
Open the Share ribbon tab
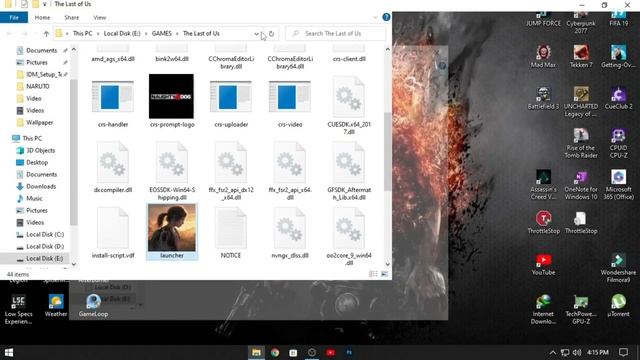pos(71,18)
